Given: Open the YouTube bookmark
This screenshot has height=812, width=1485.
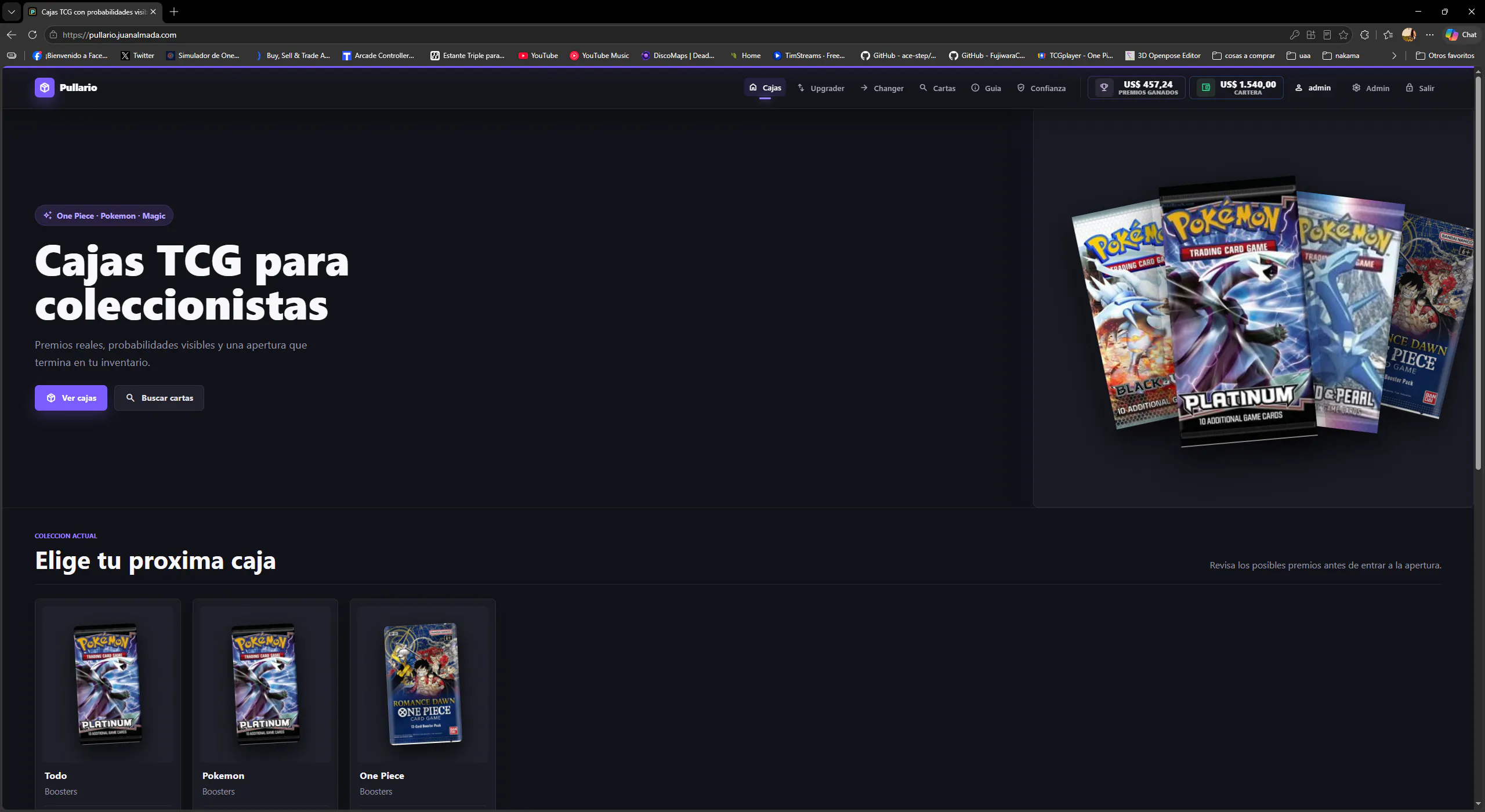Looking at the screenshot, I should (x=538, y=56).
